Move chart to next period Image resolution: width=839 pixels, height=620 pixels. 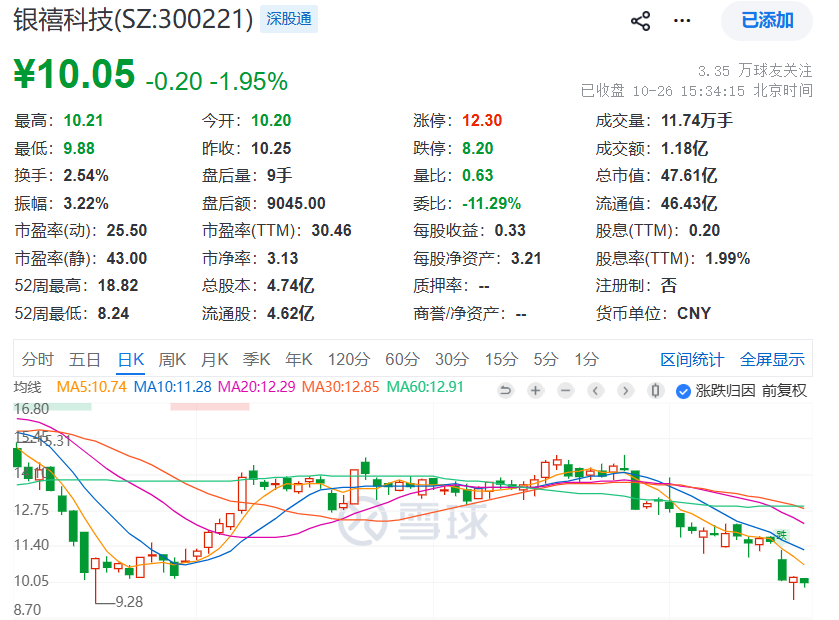(625, 391)
